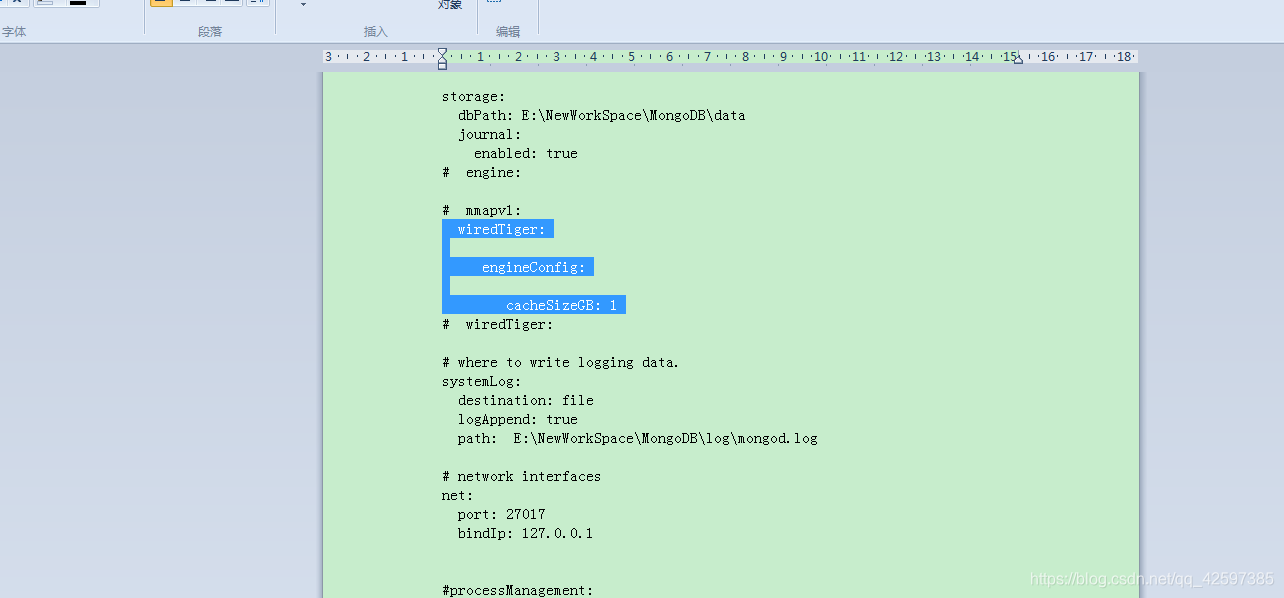Click the '# network interfaces' comment
Screen dimensions: 1284x598
522,476
